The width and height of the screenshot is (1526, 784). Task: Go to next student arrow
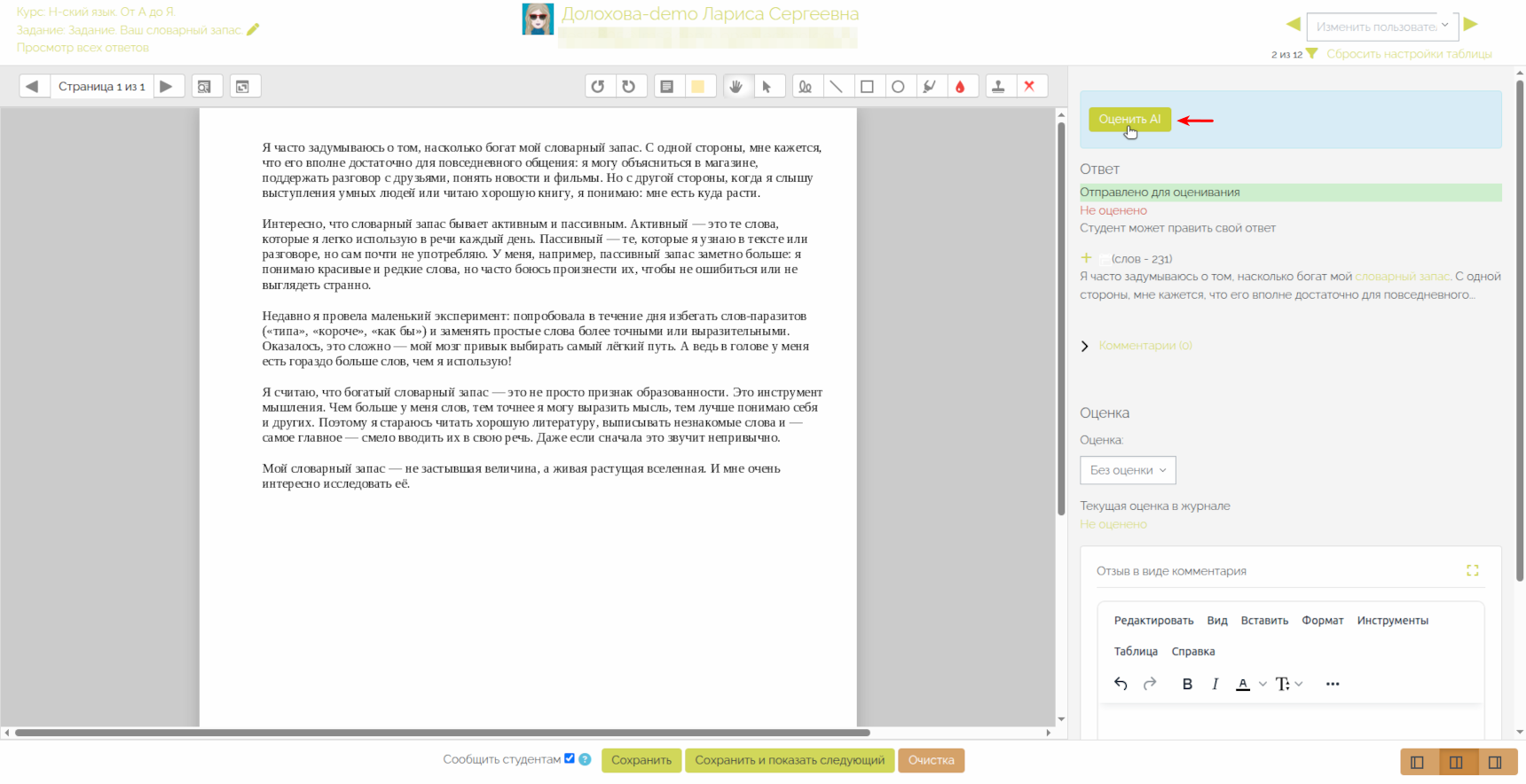click(1471, 24)
